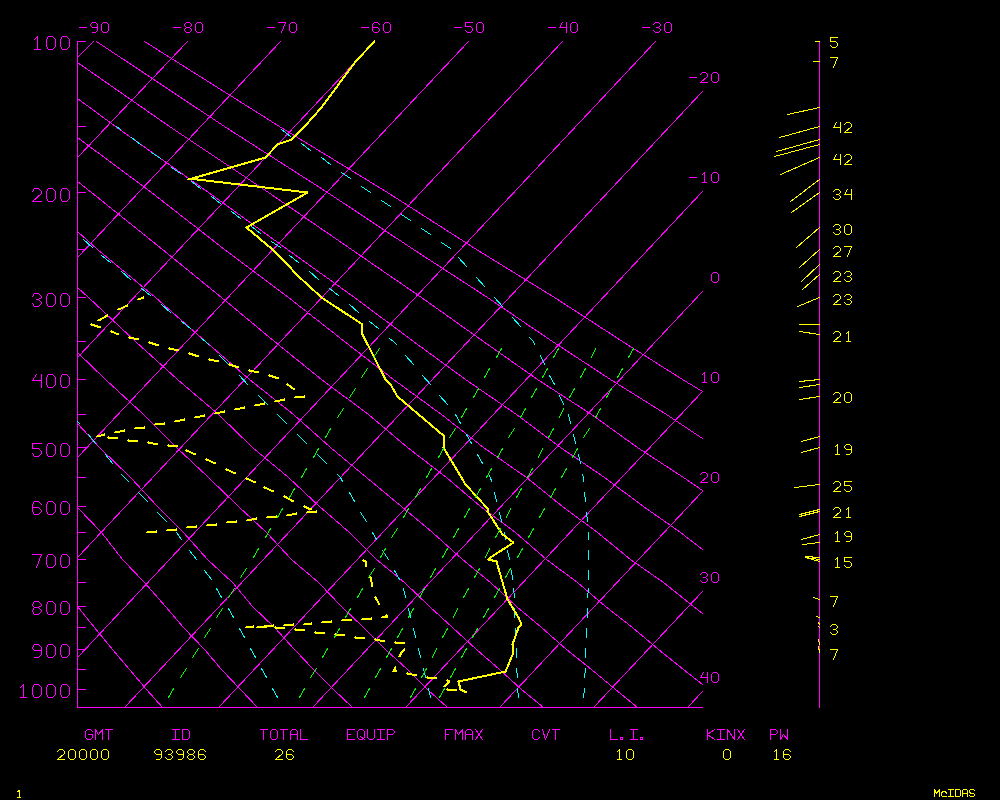The width and height of the screenshot is (1000, 800).
Task: Select the station ID value 93986
Action: (180, 755)
